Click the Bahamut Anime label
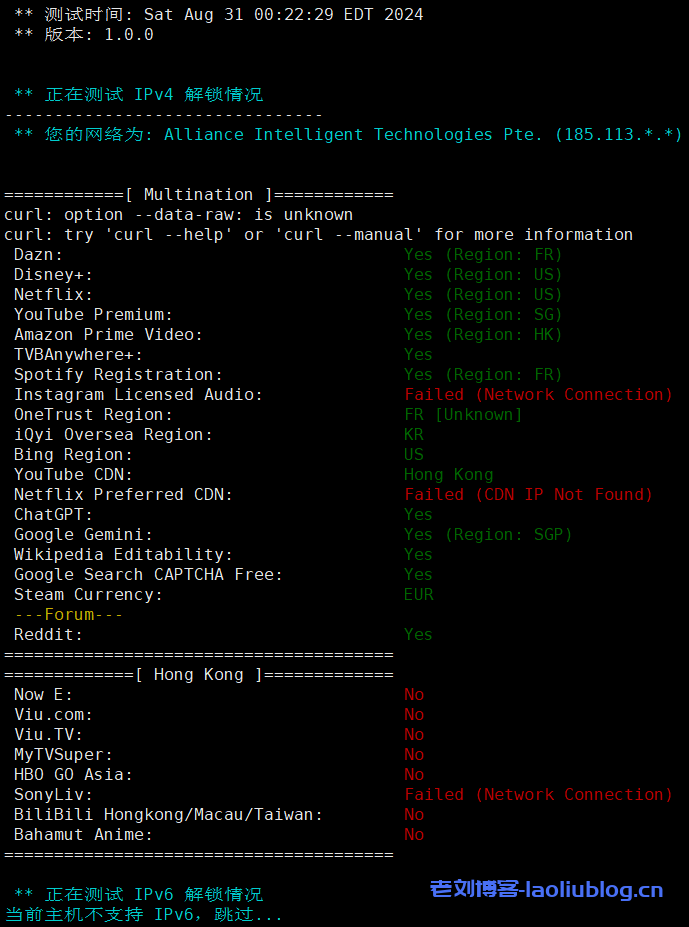Viewport: 689px width, 927px height. [x=83, y=834]
